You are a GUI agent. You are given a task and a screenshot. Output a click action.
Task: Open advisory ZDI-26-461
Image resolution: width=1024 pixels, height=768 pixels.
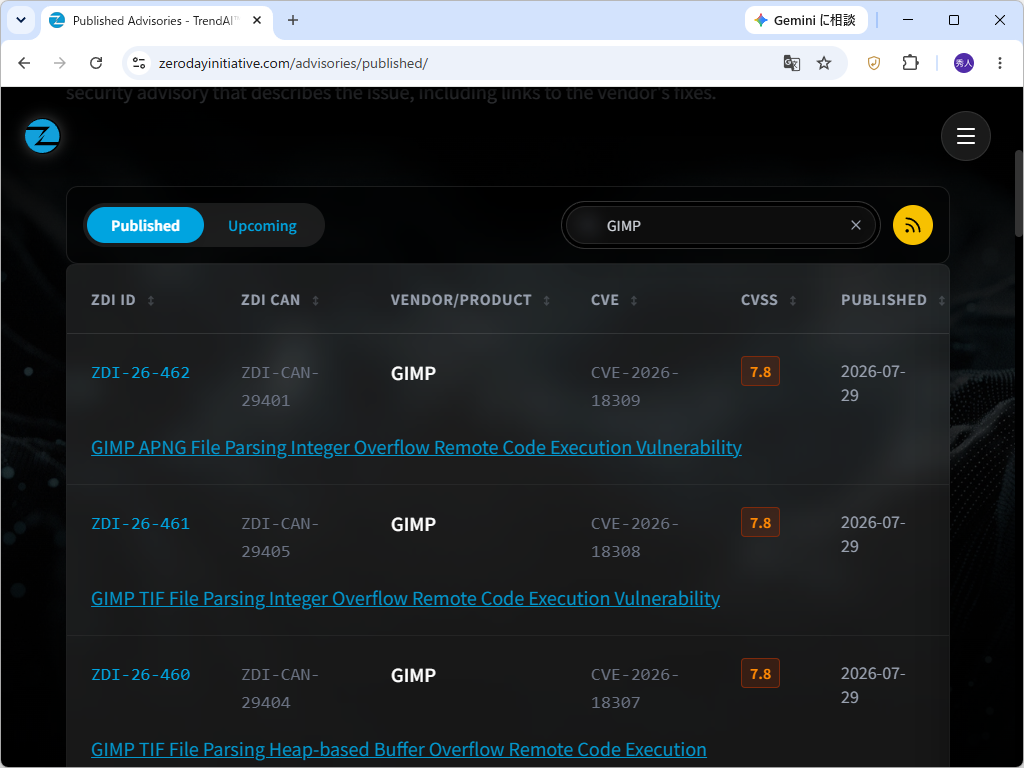(x=140, y=523)
